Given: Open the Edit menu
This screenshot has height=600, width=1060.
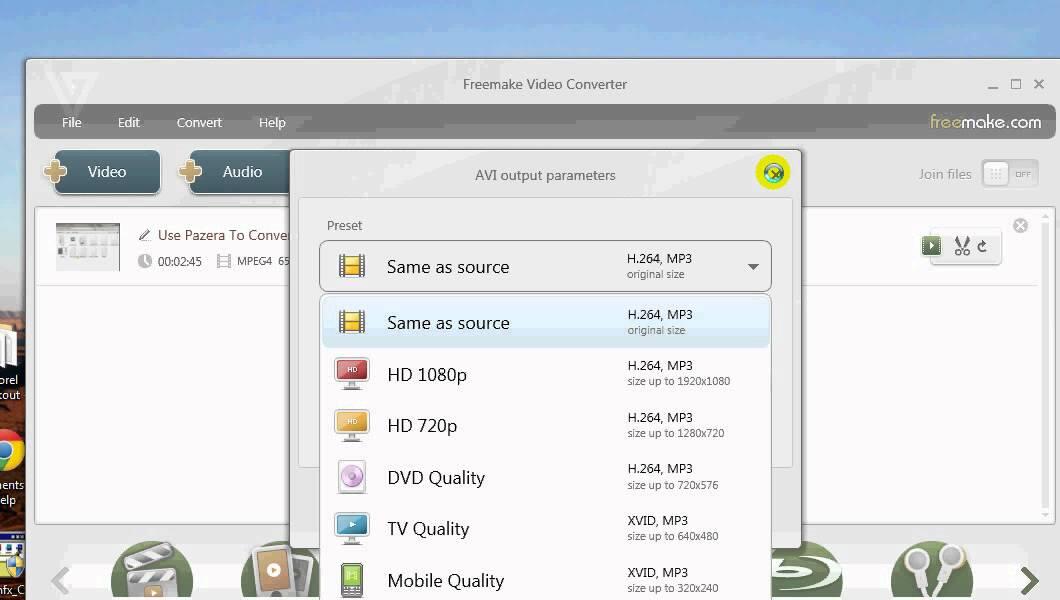Looking at the screenshot, I should click(128, 122).
